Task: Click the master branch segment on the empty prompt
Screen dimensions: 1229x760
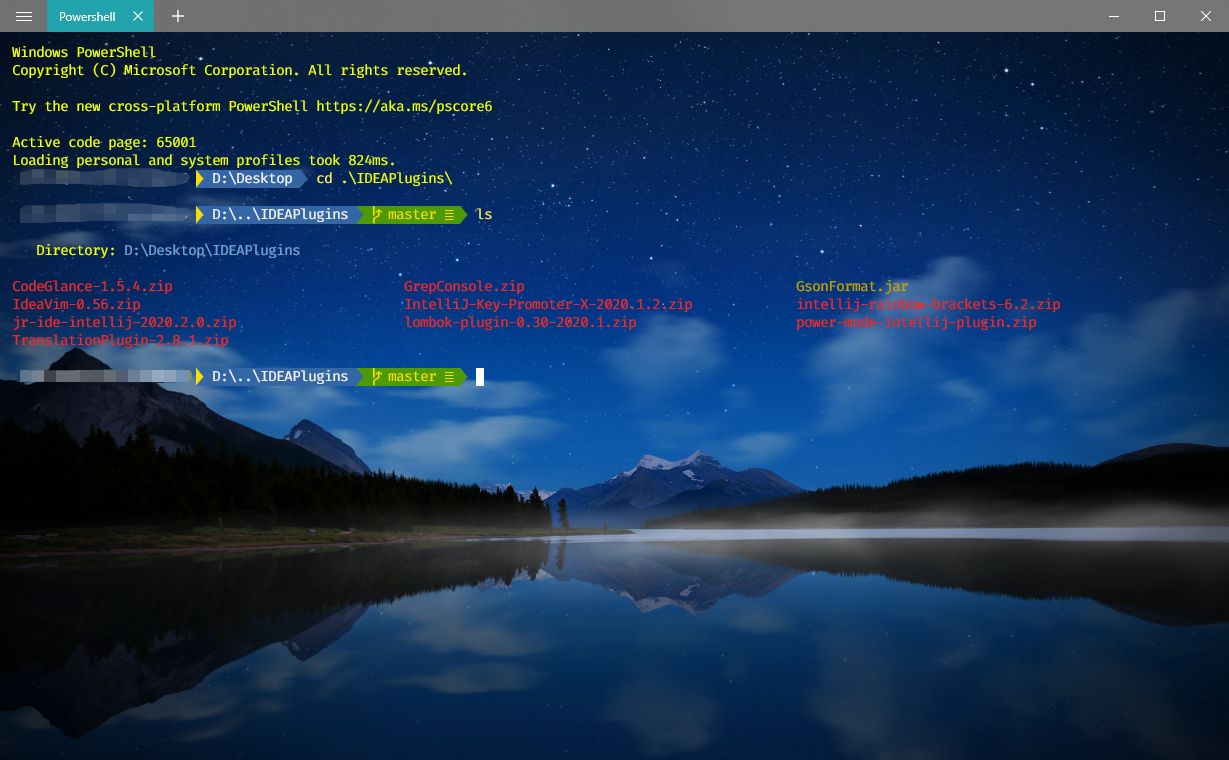Action: coord(412,377)
